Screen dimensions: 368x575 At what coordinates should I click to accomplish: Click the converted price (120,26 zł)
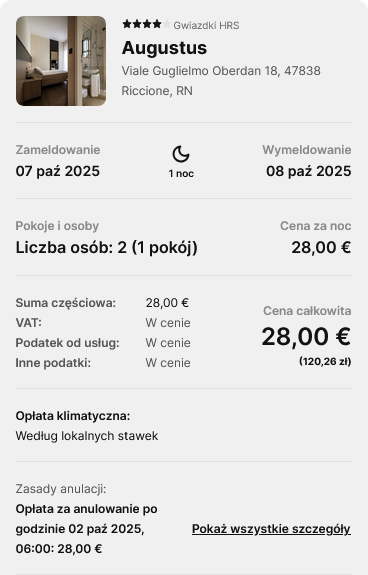[x=325, y=362]
